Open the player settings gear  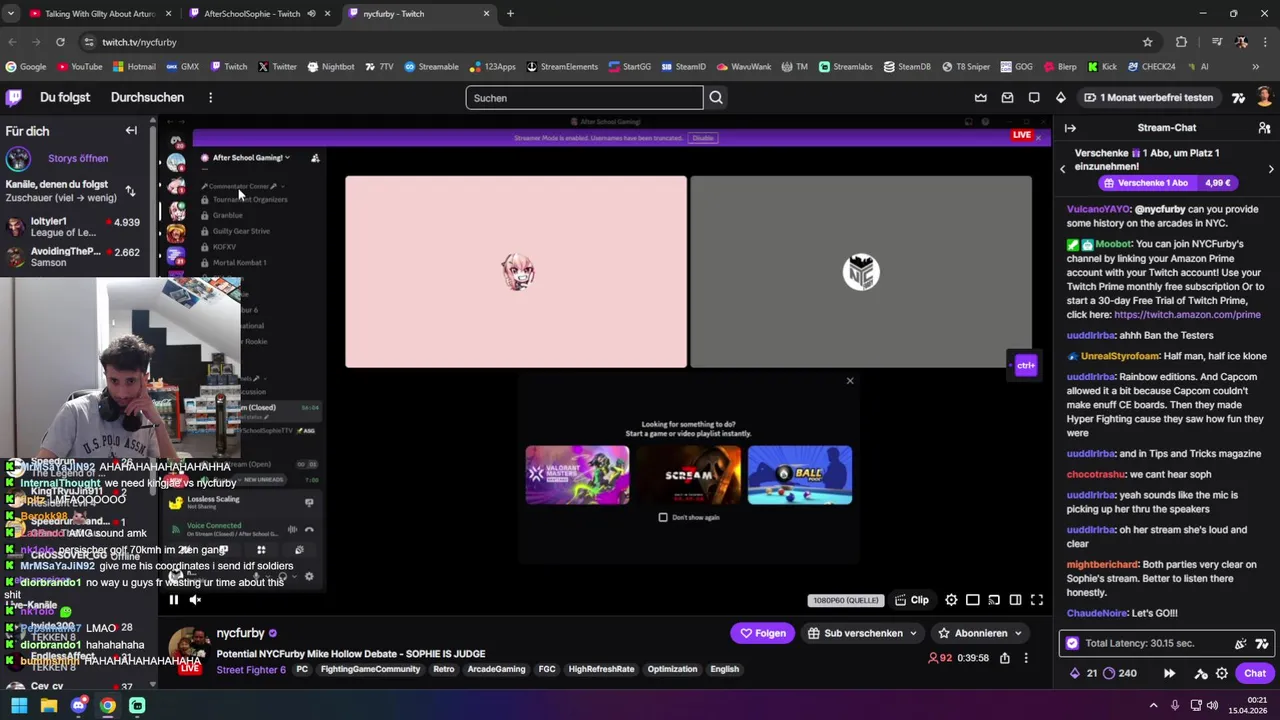tap(951, 600)
